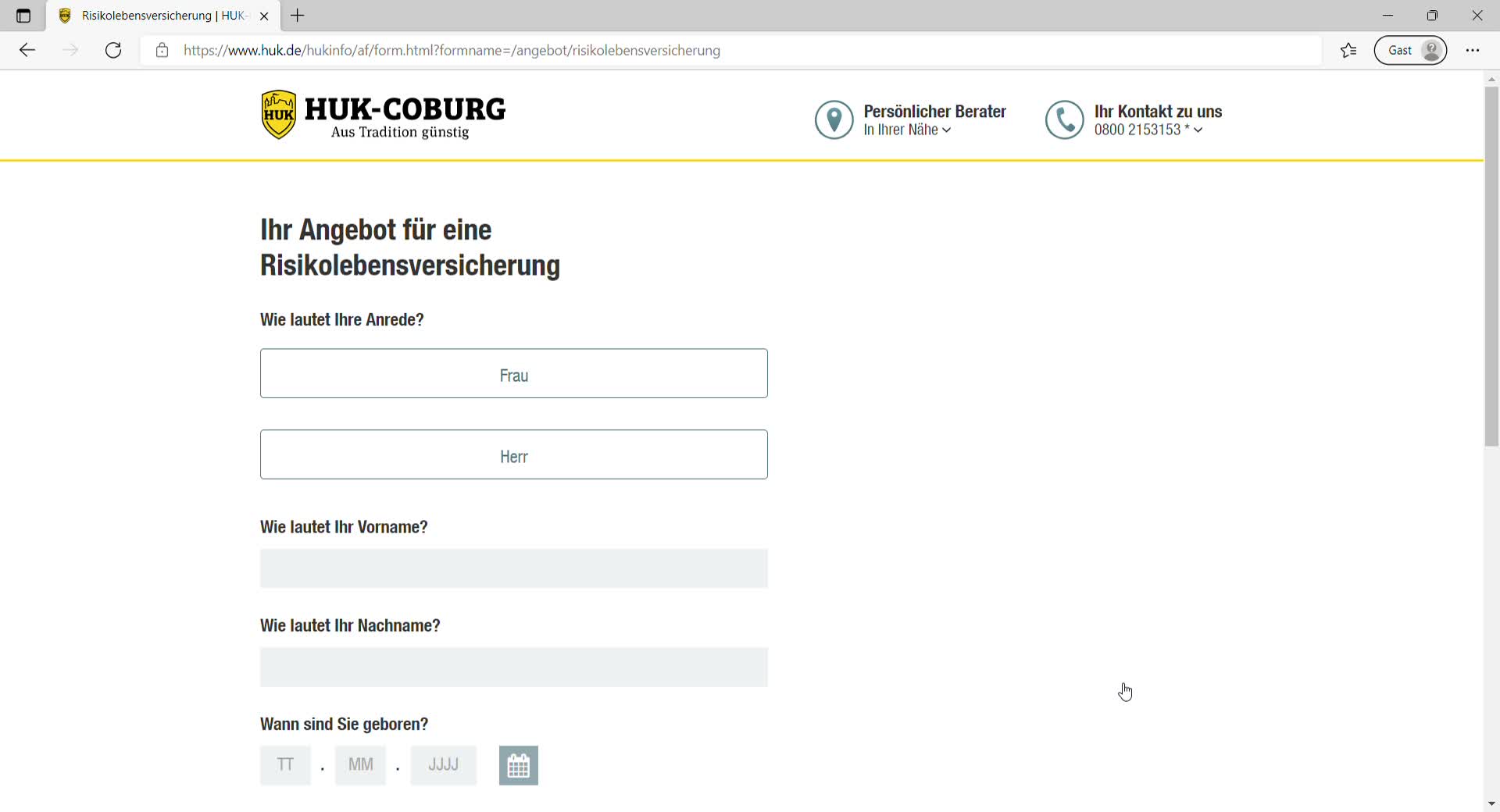This screenshot has width=1500, height=812.
Task: Open the browser settings ellipsis menu
Action: tap(1473, 50)
